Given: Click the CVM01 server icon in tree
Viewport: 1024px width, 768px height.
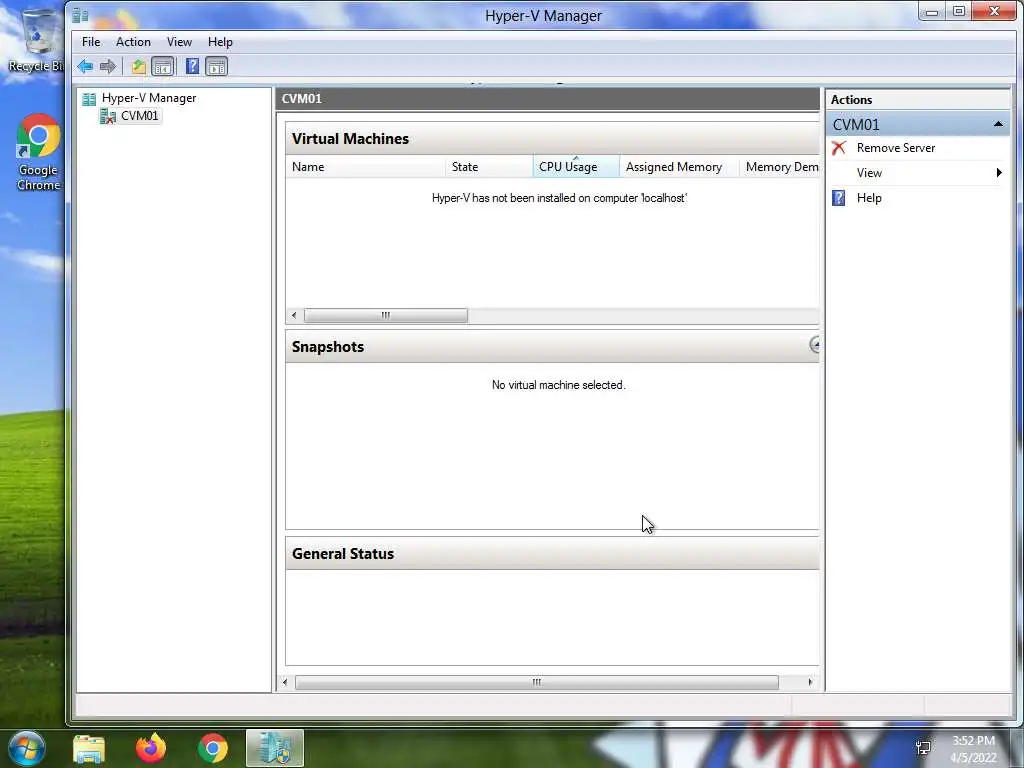Looking at the screenshot, I should coord(107,116).
